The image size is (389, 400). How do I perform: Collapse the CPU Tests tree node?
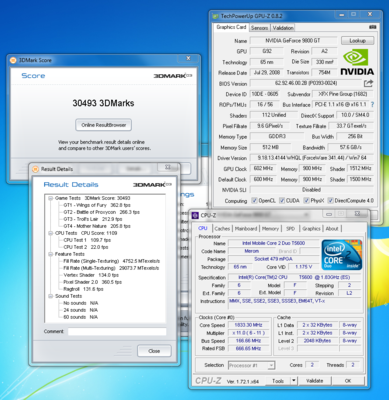pyautogui.click(x=50, y=233)
